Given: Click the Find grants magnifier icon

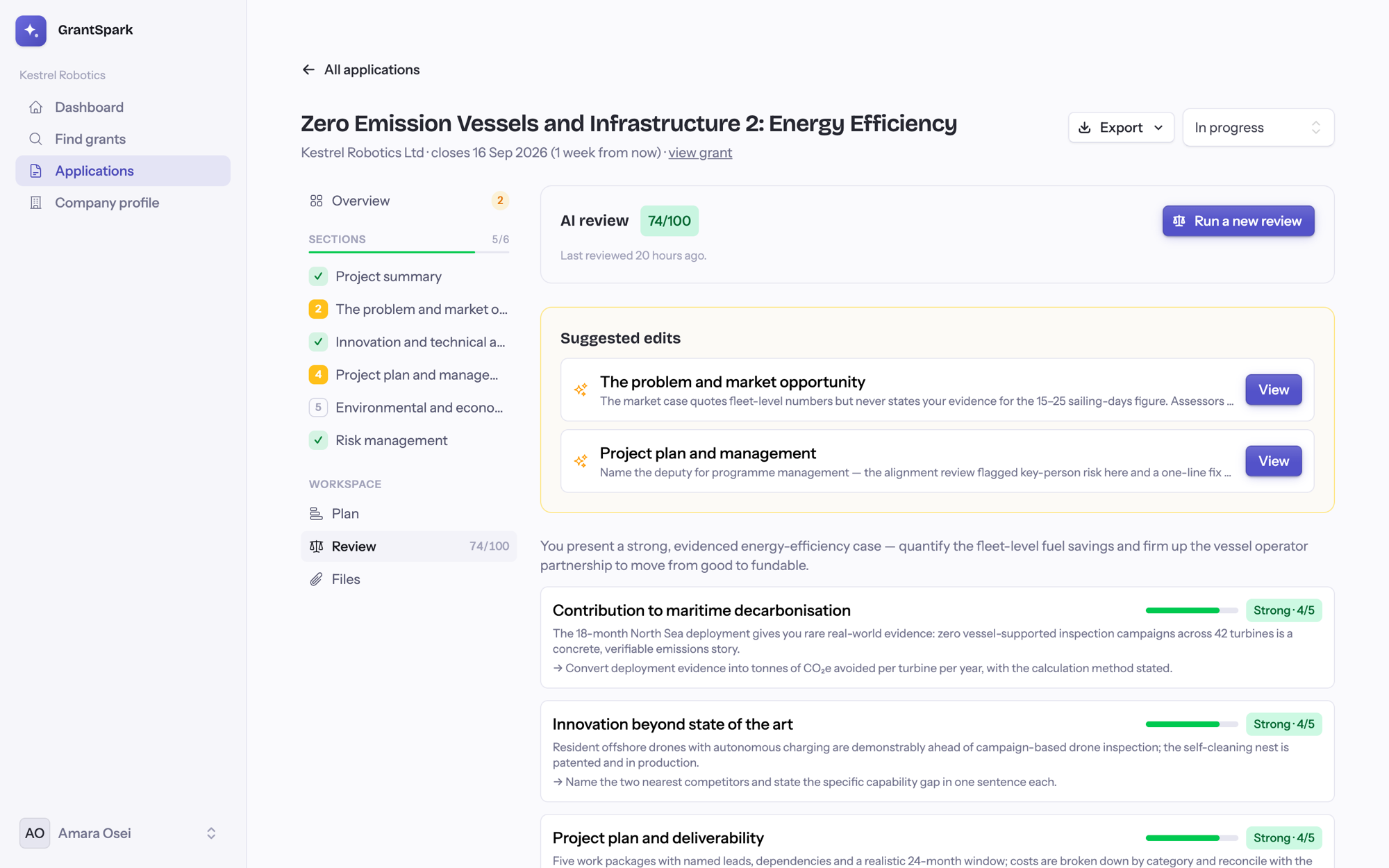Looking at the screenshot, I should click(36, 139).
